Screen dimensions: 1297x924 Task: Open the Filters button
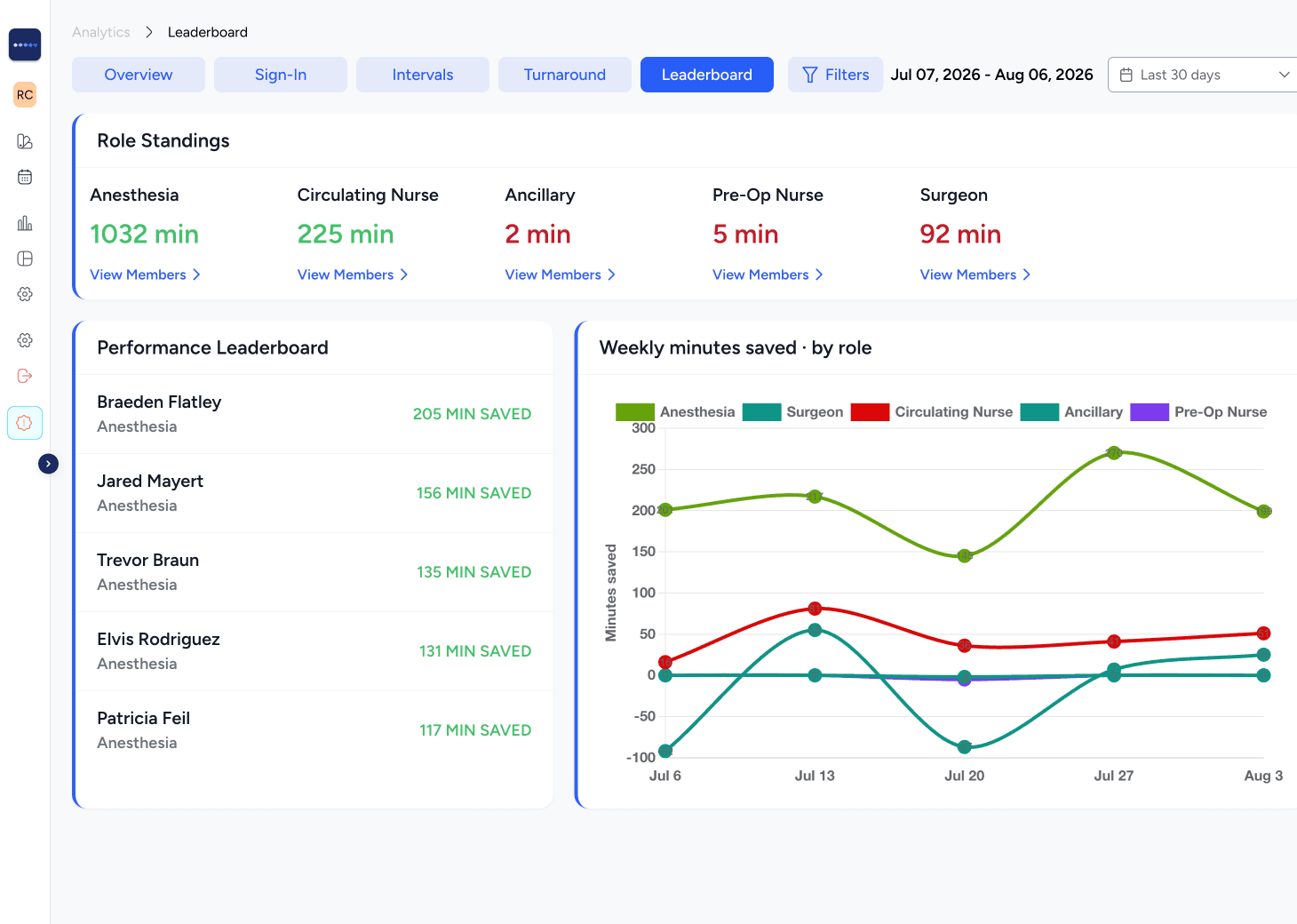click(x=836, y=75)
